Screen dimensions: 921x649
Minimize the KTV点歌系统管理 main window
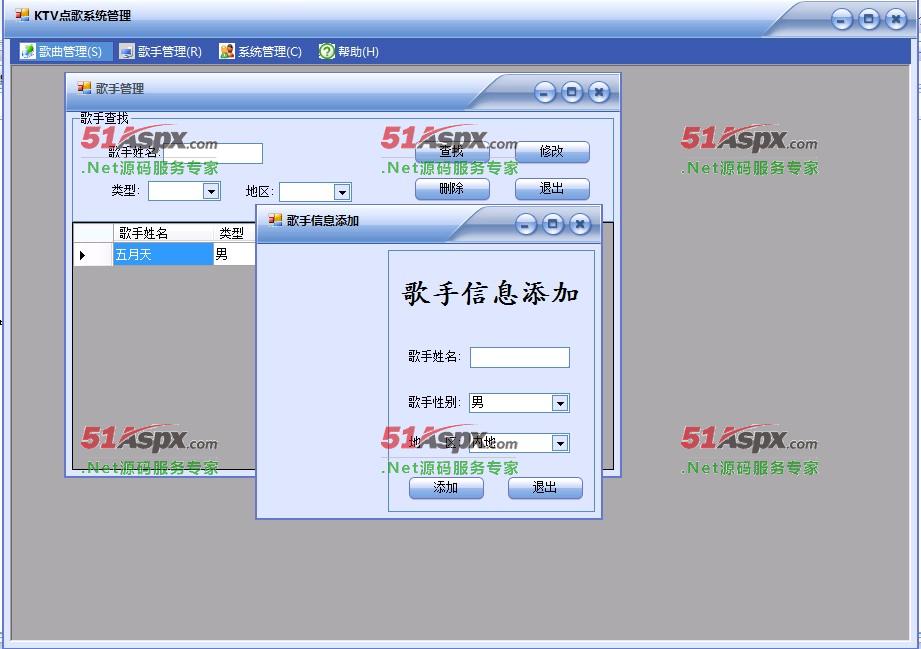click(842, 20)
